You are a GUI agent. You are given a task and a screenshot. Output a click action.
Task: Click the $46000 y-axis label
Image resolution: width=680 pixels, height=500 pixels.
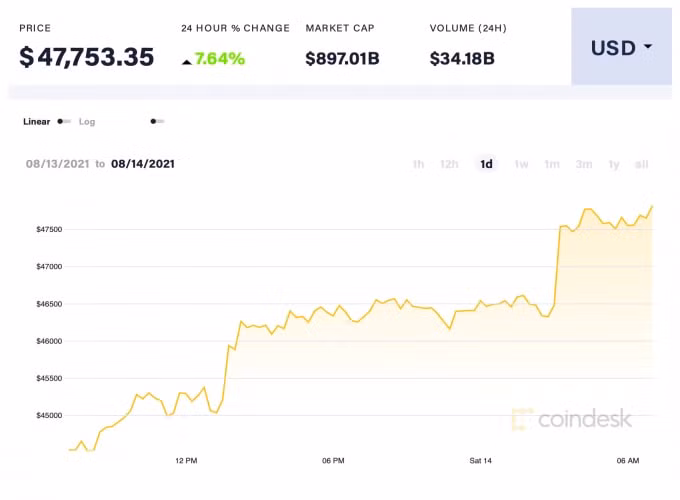(x=49, y=341)
